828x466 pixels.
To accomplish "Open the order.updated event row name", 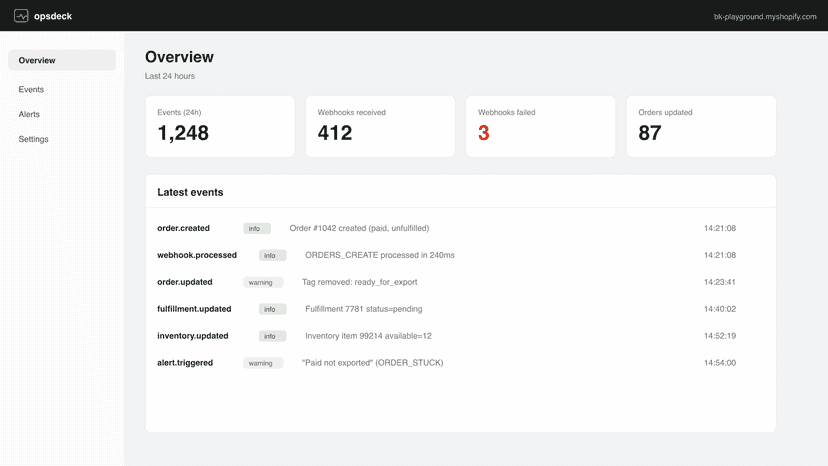I will click(x=184, y=282).
